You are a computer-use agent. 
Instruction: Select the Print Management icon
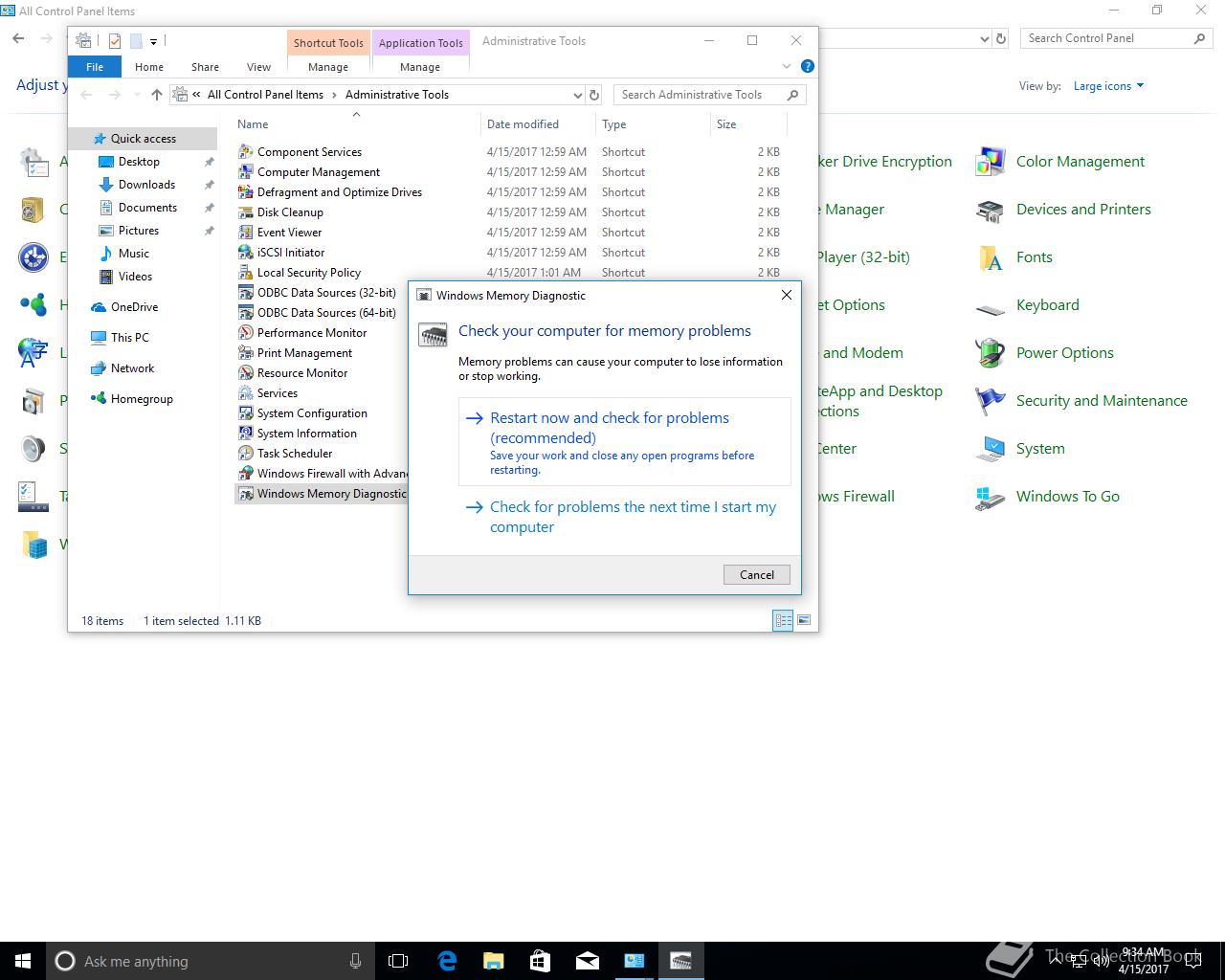tap(246, 353)
